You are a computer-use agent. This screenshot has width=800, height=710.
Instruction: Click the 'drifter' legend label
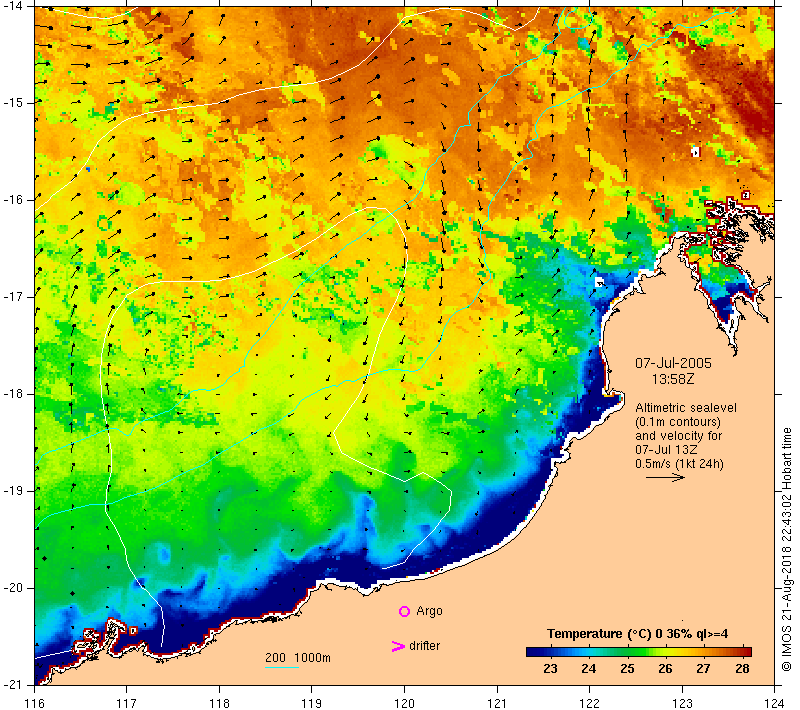tap(424, 646)
